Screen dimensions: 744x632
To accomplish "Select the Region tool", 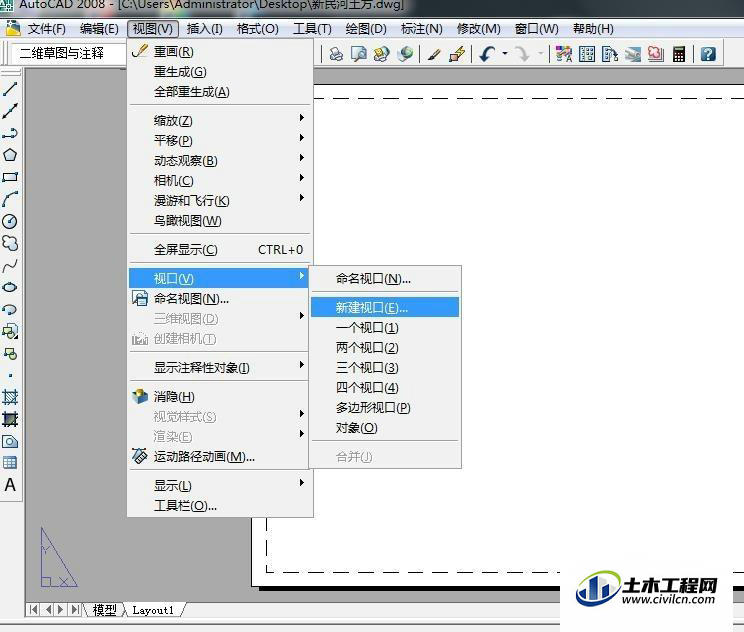I will [10, 442].
